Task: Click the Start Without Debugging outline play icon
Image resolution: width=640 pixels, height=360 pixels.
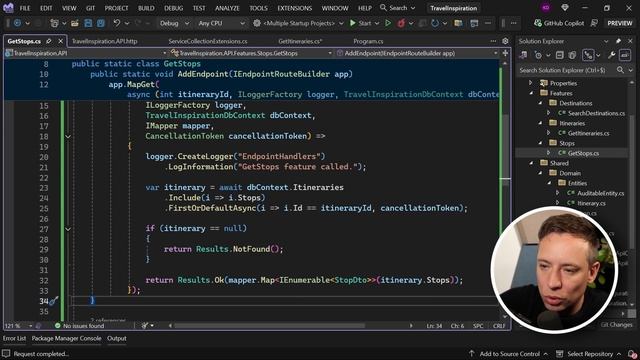Action: (388, 23)
